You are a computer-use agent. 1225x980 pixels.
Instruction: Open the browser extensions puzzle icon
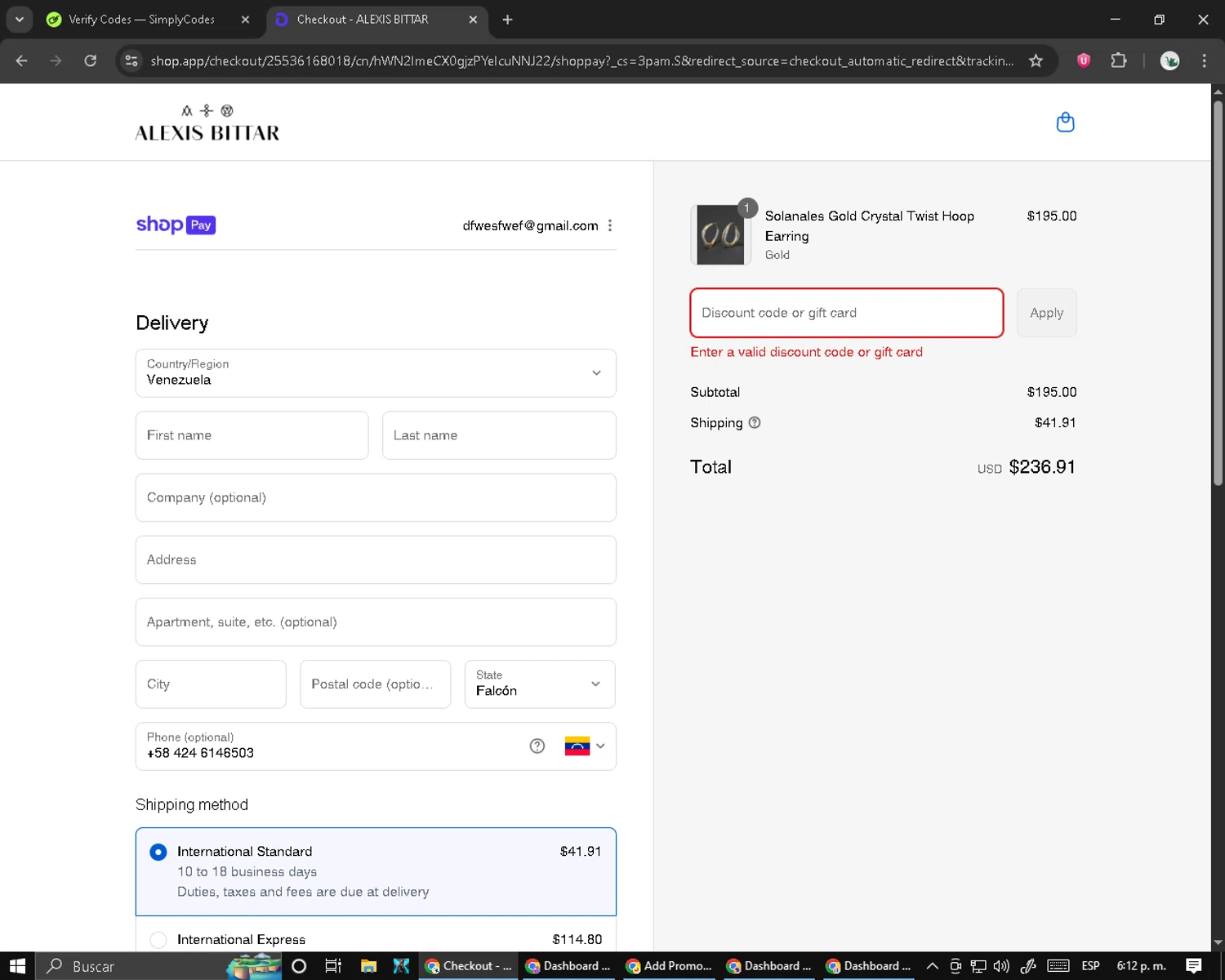pyautogui.click(x=1119, y=60)
